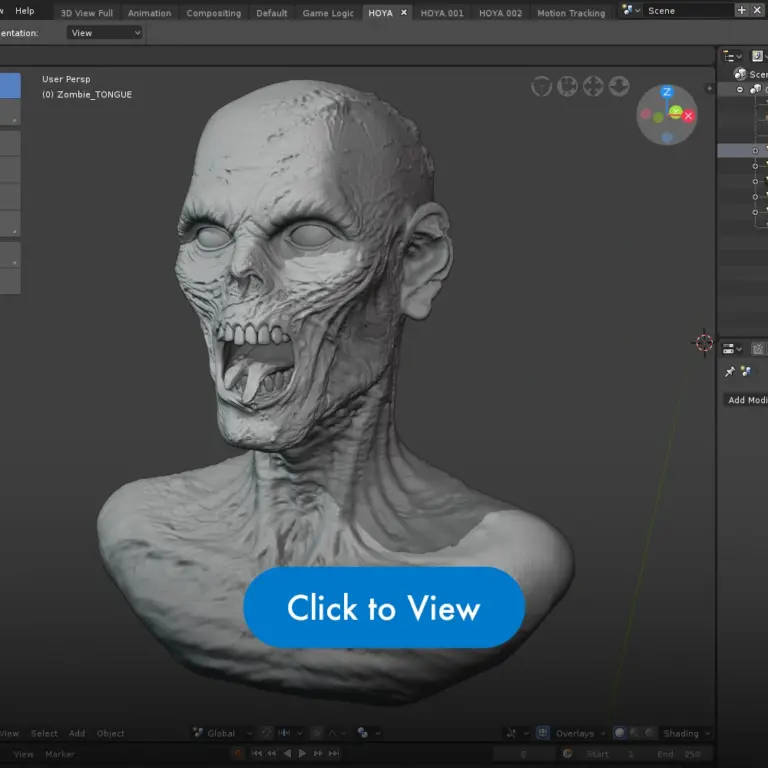Screen dimensions: 768x768
Task: Click the green Y axis on navigation gizmo
Action: [x=676, y=112]
